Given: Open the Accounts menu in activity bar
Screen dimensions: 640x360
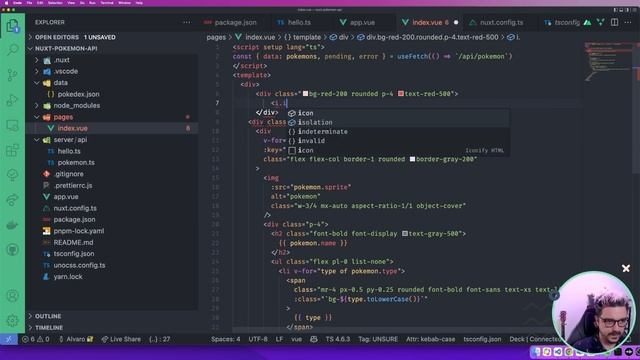Looking at the screenshot, I should click(x=13, y=296).
